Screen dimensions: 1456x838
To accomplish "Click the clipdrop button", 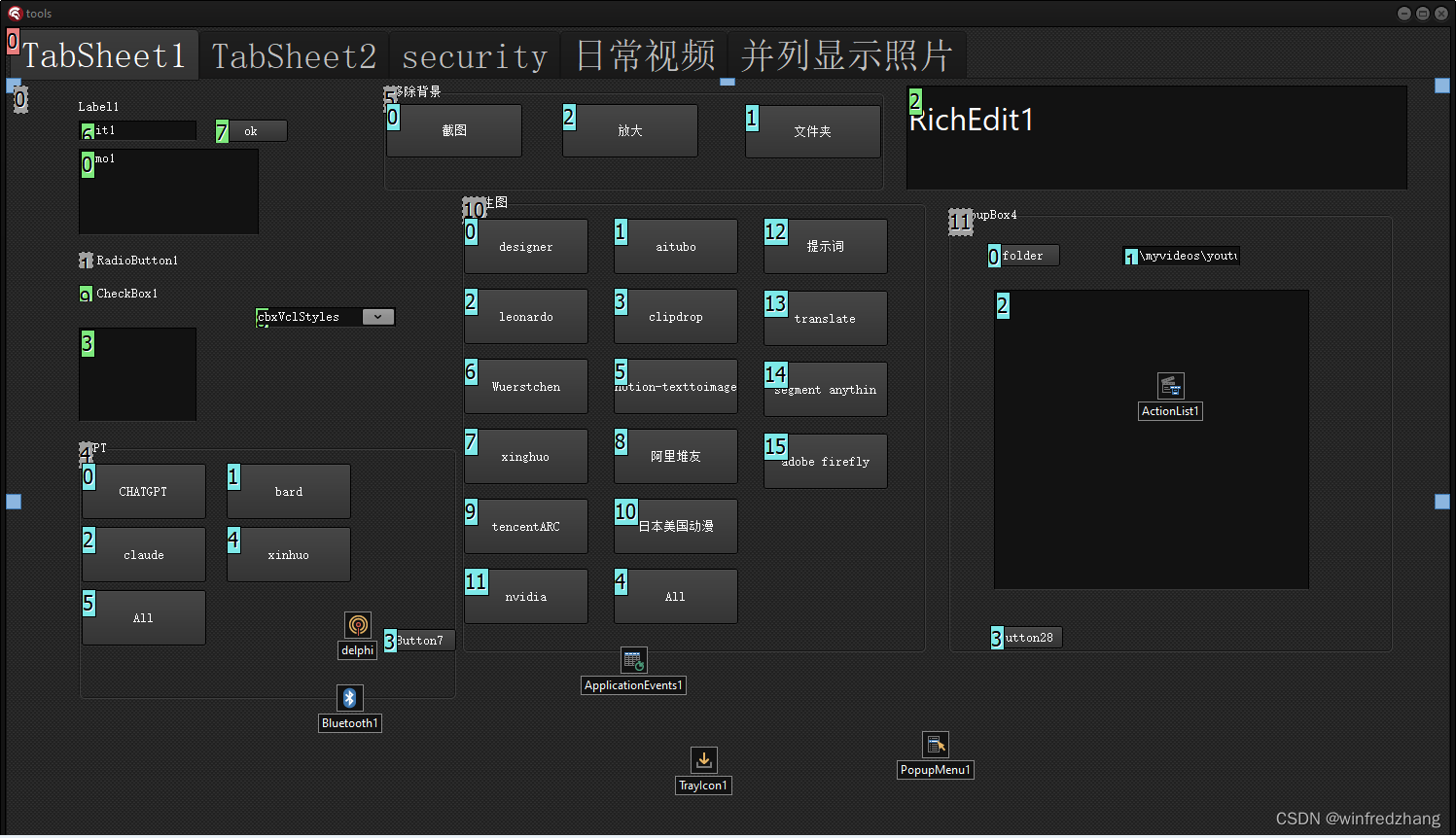I will coord(676,317).
